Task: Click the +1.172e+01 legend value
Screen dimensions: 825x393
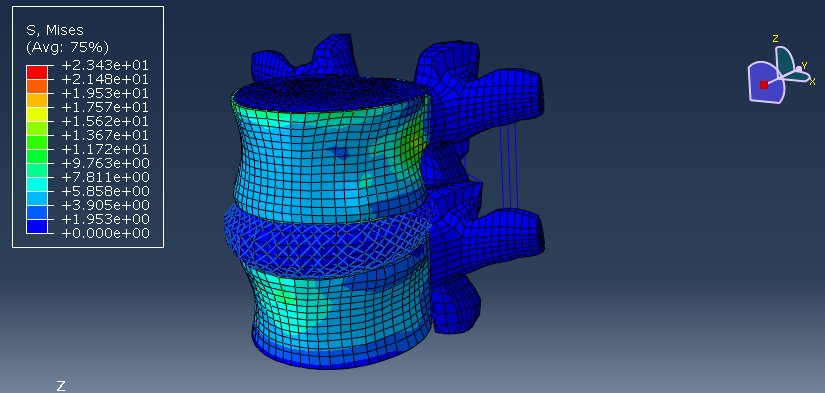Action: (105, 149)
